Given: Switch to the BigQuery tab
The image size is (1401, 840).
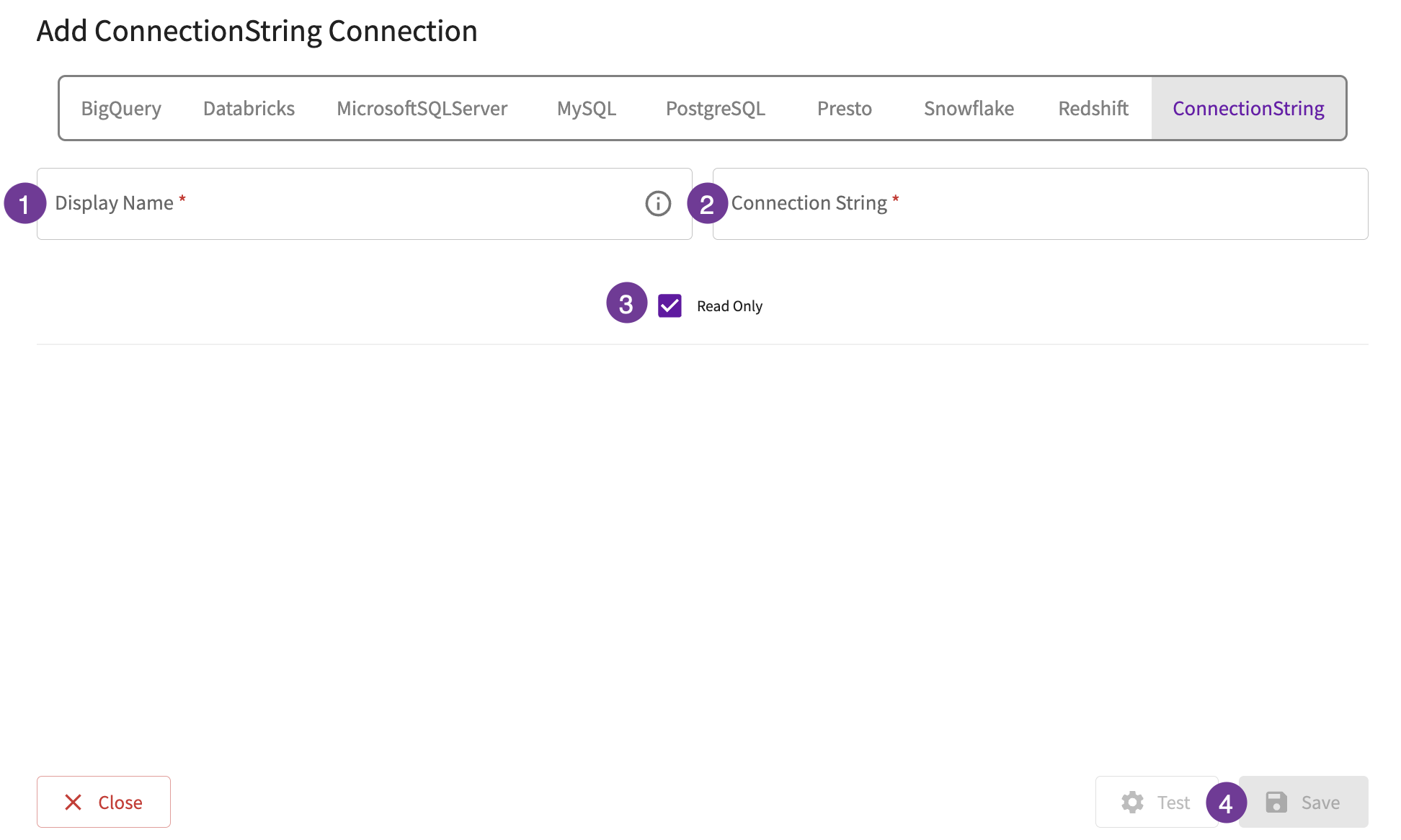Looking at the screenshot, I should tap(121, 108).
